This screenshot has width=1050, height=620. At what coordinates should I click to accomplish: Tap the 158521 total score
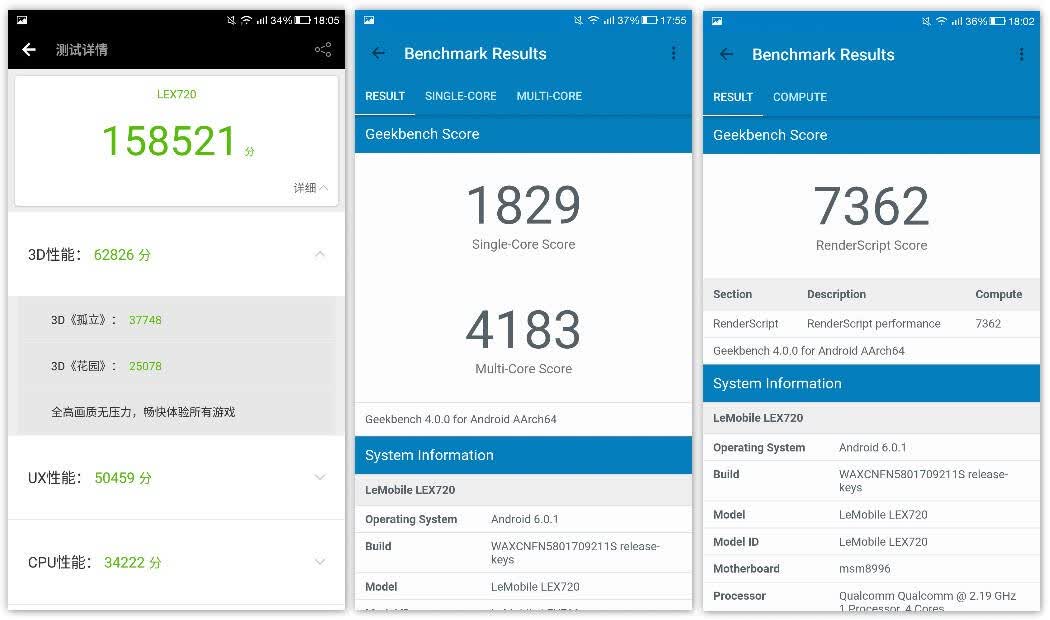(169, 141)
